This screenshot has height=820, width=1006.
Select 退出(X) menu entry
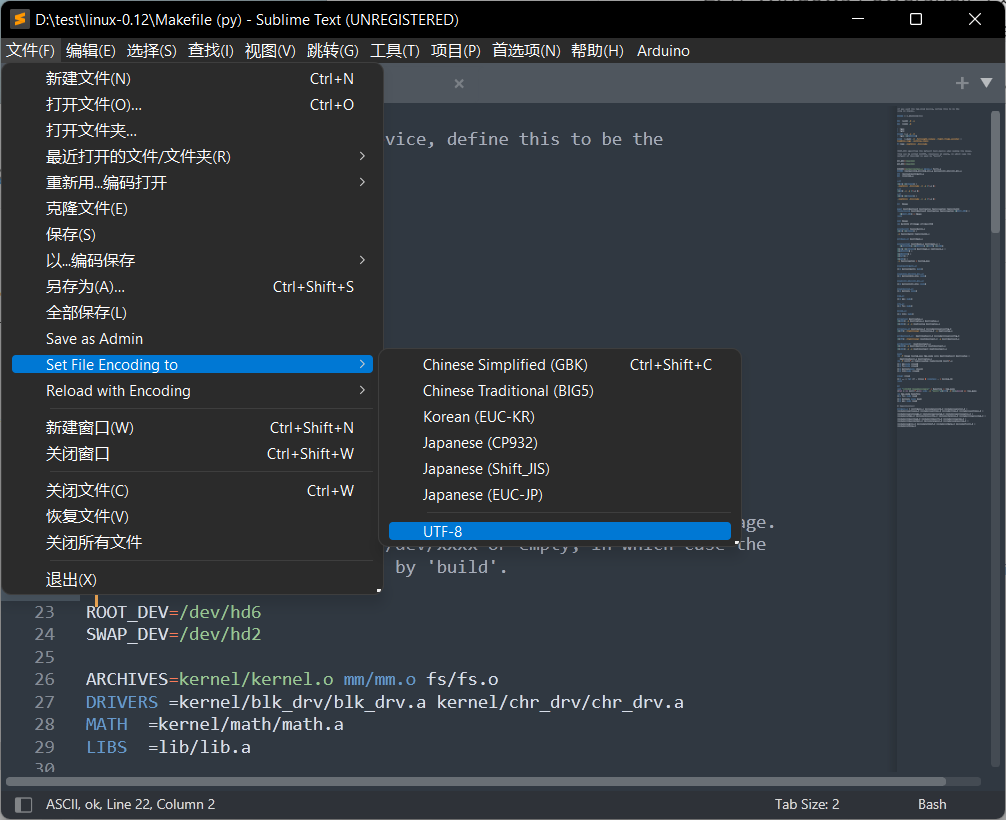click(192, 579)
